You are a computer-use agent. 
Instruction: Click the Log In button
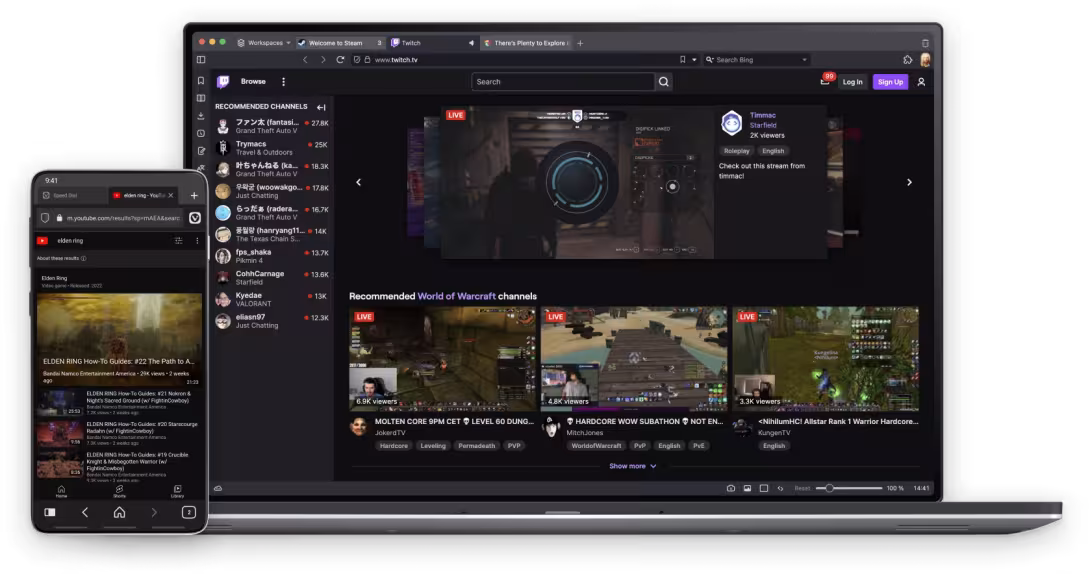(852, 82)
